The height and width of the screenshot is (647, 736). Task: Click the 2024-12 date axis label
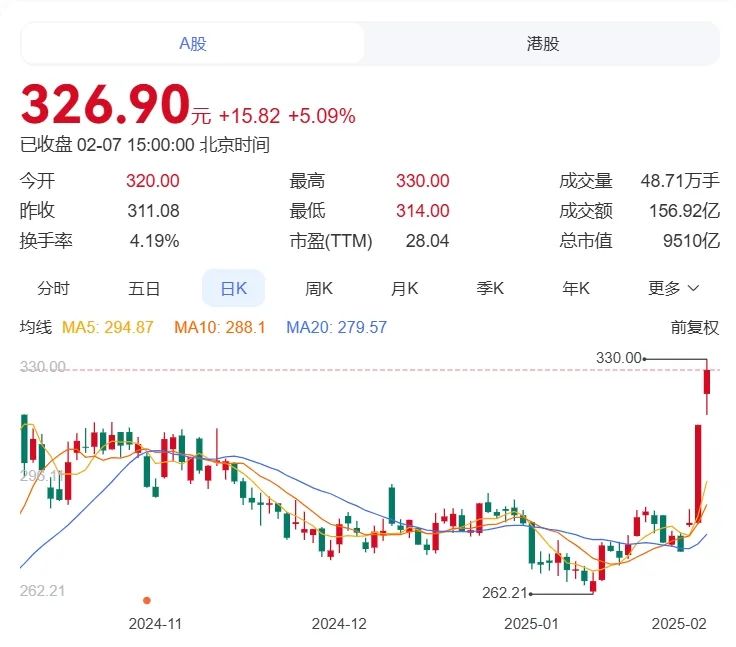[x=339, y=623]
